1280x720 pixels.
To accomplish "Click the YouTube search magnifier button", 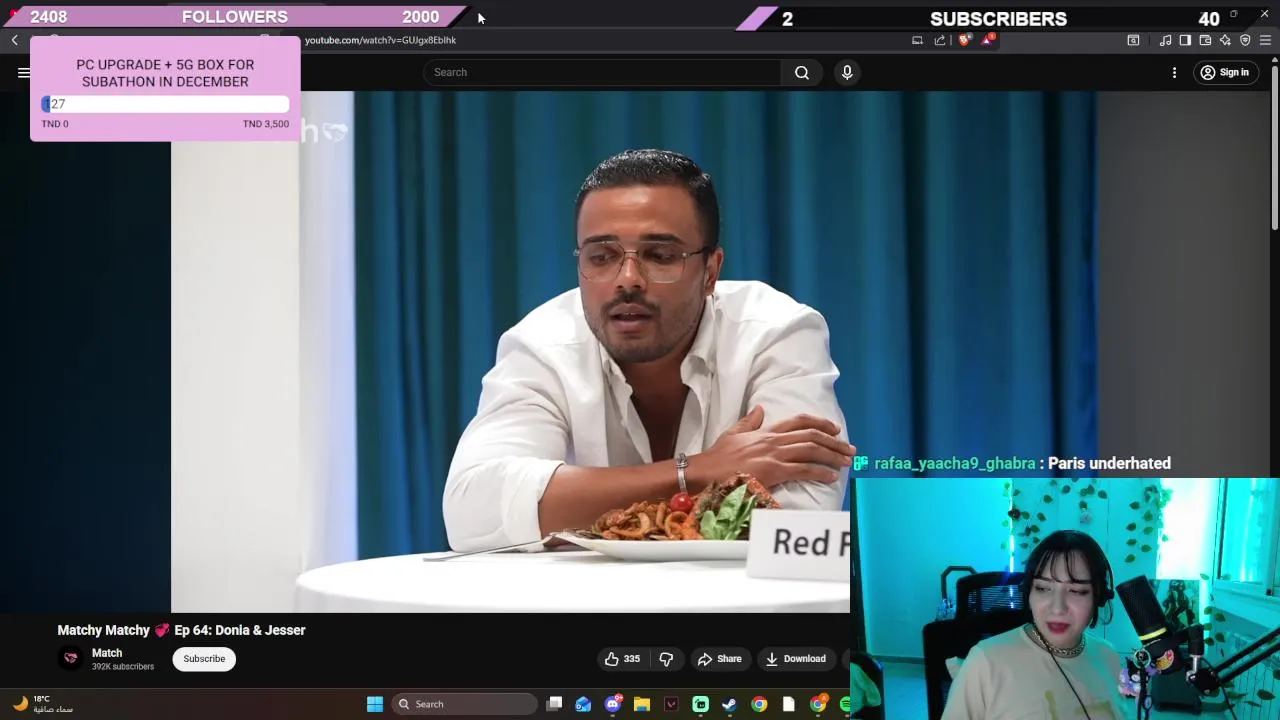I will pyautogui.click(x=802, y=72).
